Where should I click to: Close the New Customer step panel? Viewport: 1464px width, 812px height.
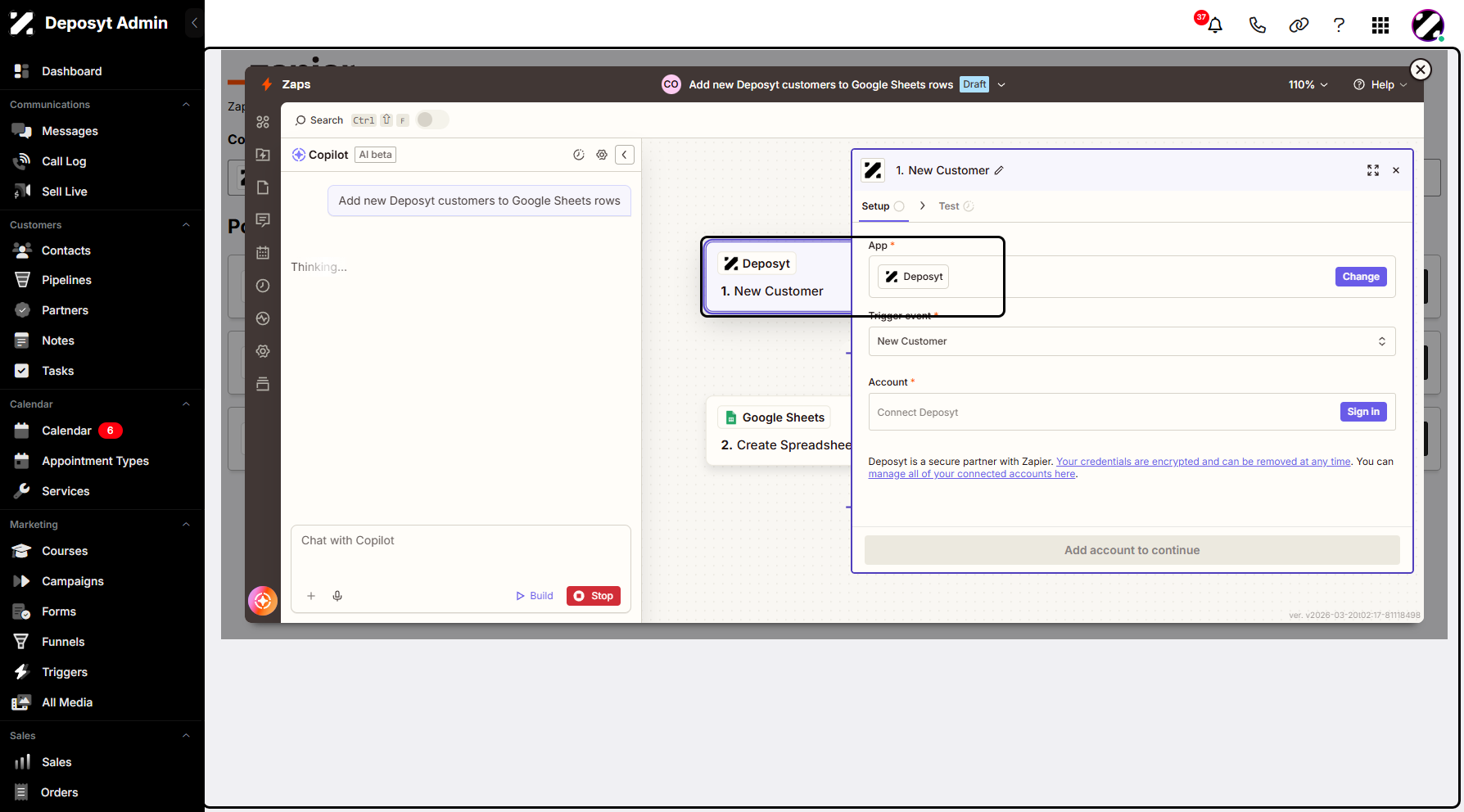coord(1396,170)
